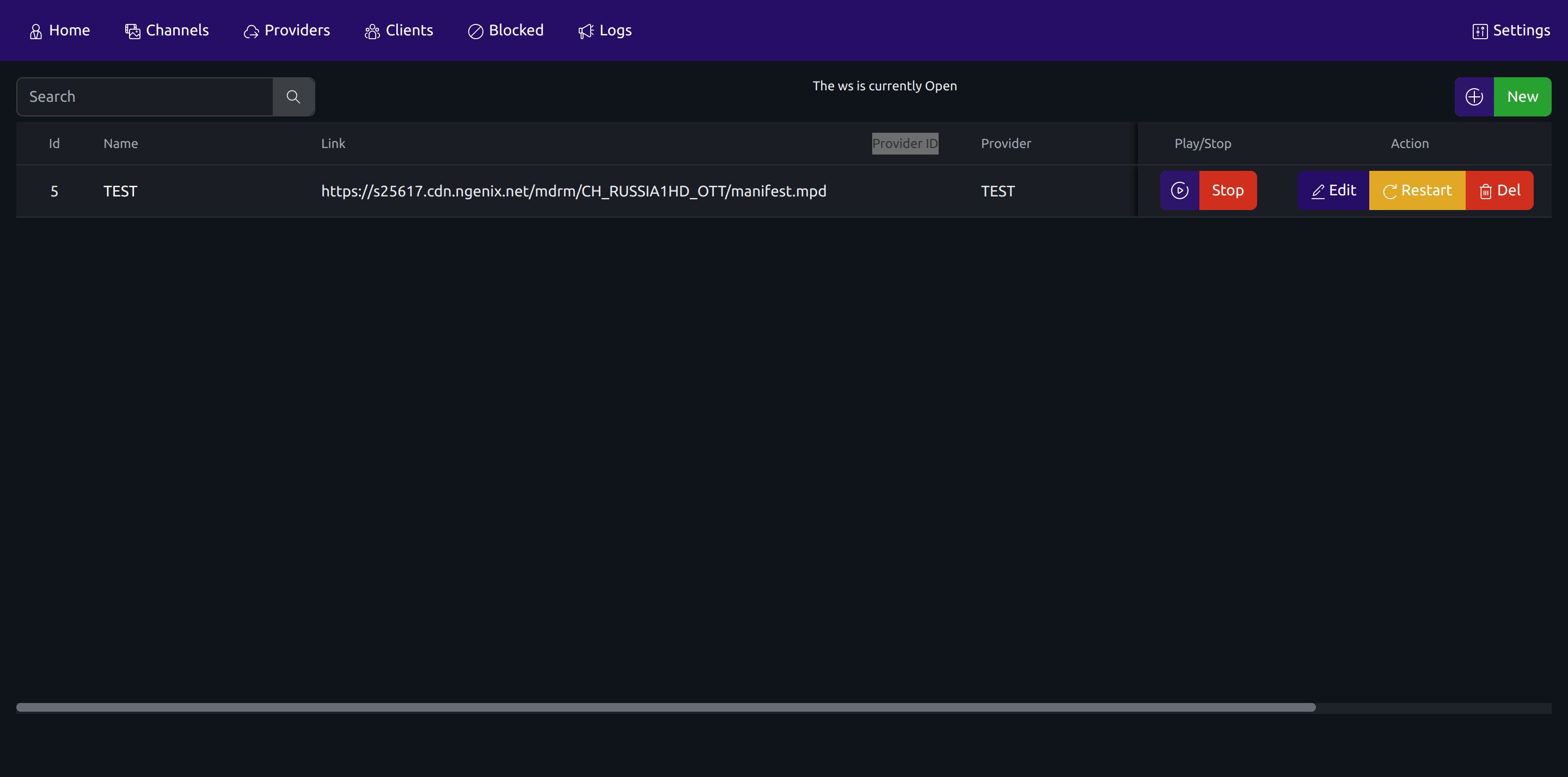The image size is (1568, 777).
Task: Click the Play/Stop column header
Action: (x=1203, y=144)
